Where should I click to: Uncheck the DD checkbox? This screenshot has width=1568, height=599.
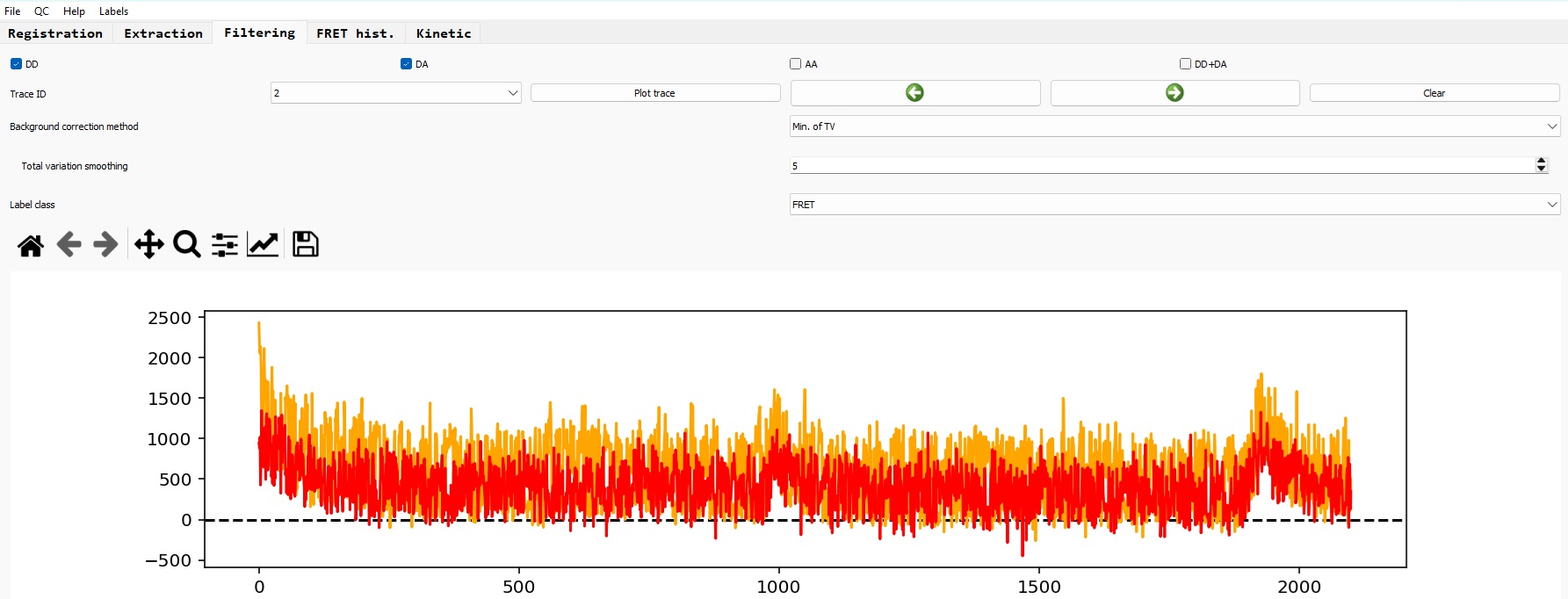[x=16, y=64]
